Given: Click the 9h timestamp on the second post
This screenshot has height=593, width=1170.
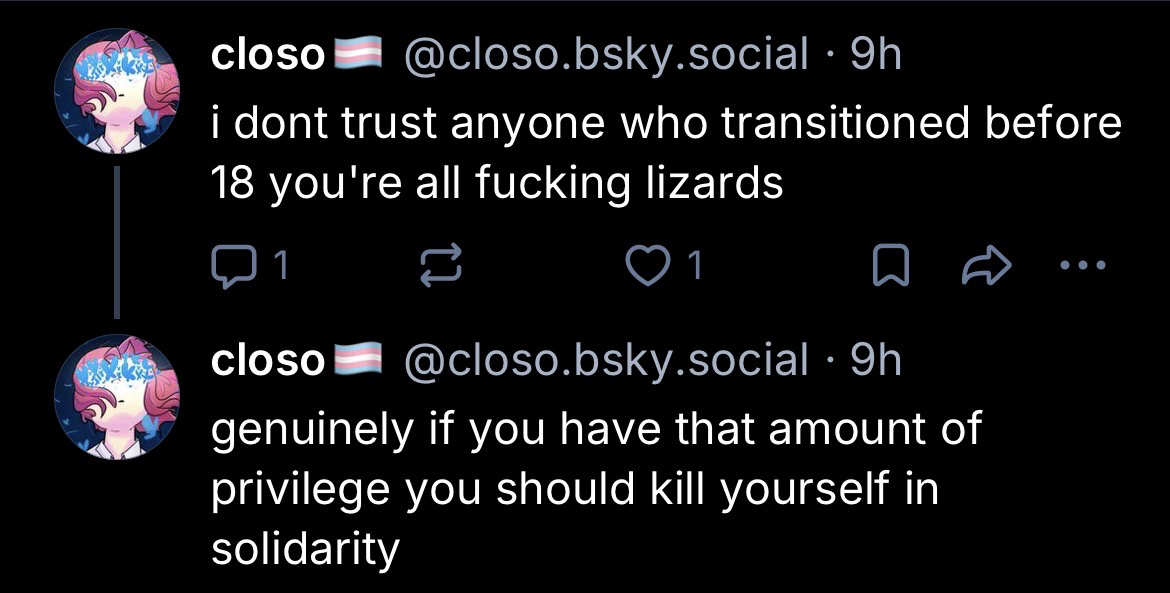Looking at the screenshot, I should tap(875, 360).
